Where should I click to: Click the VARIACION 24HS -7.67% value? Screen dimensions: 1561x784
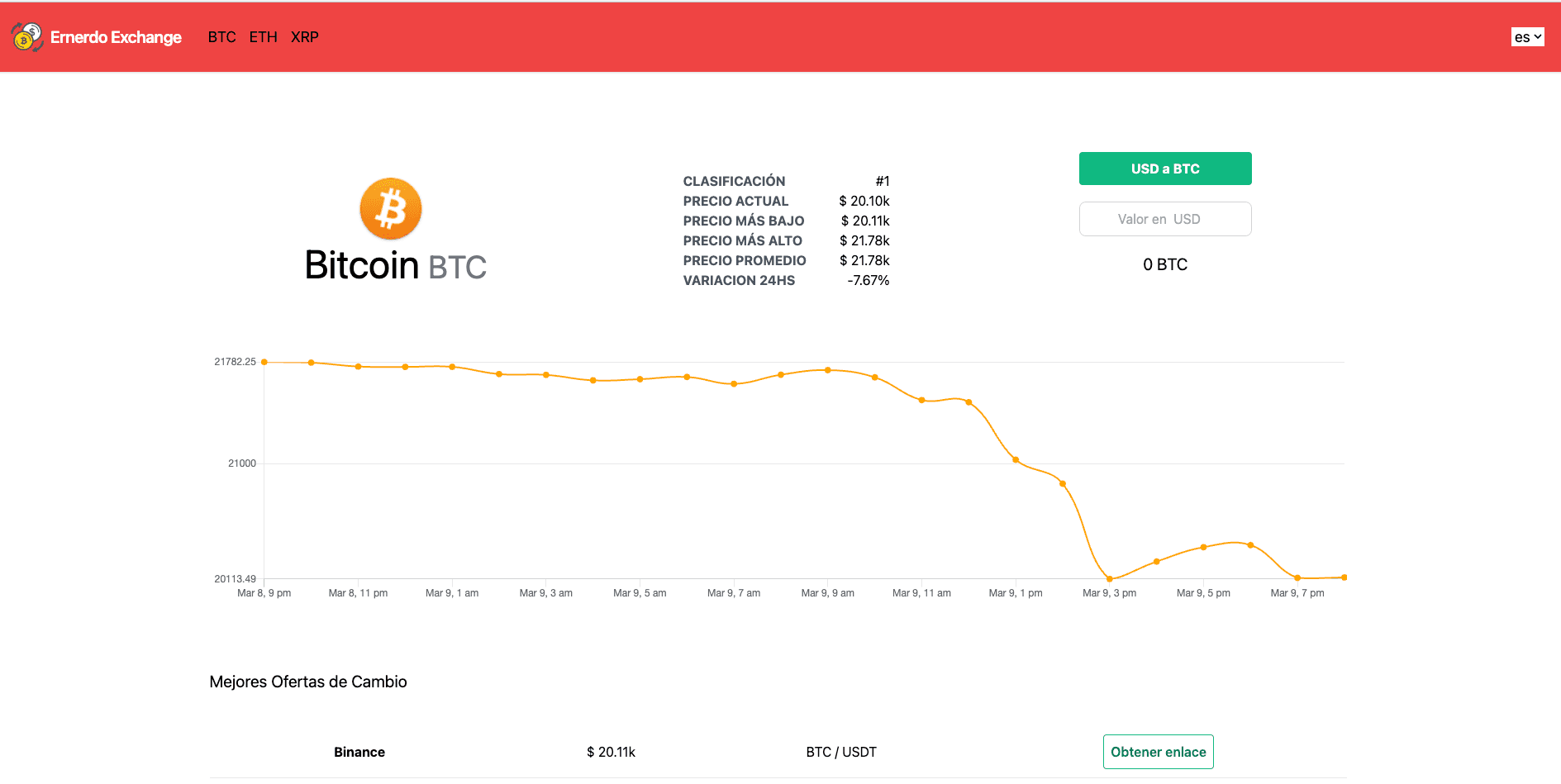coord(869,280)
